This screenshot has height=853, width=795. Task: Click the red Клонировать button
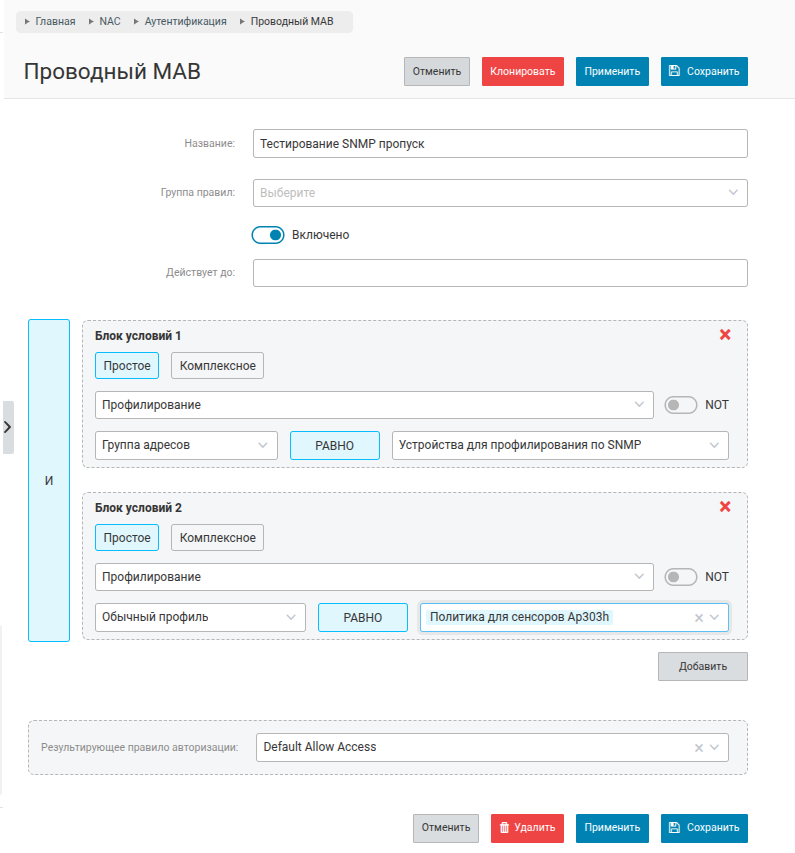click(522, 71)
